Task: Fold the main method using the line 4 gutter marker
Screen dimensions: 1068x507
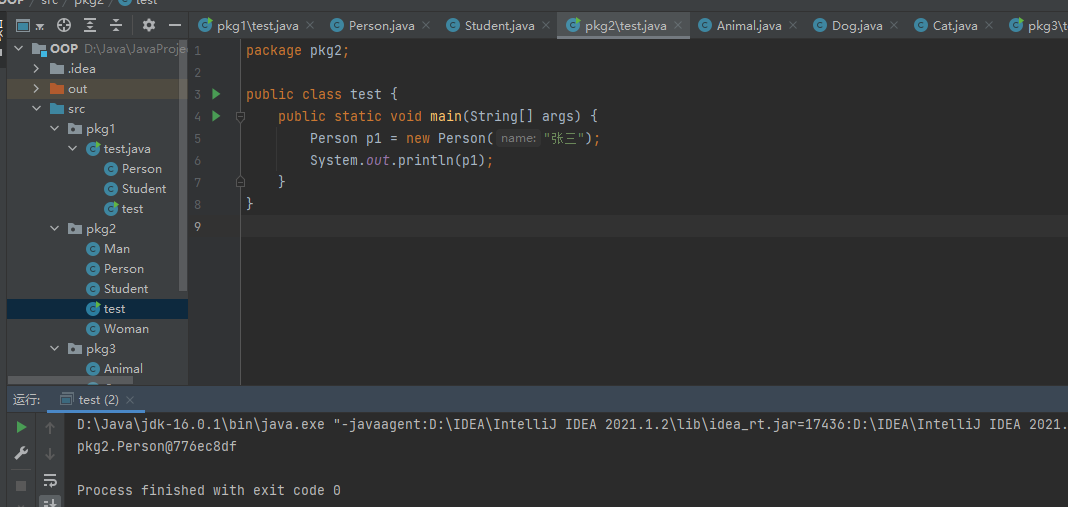Action: [240, 117]
